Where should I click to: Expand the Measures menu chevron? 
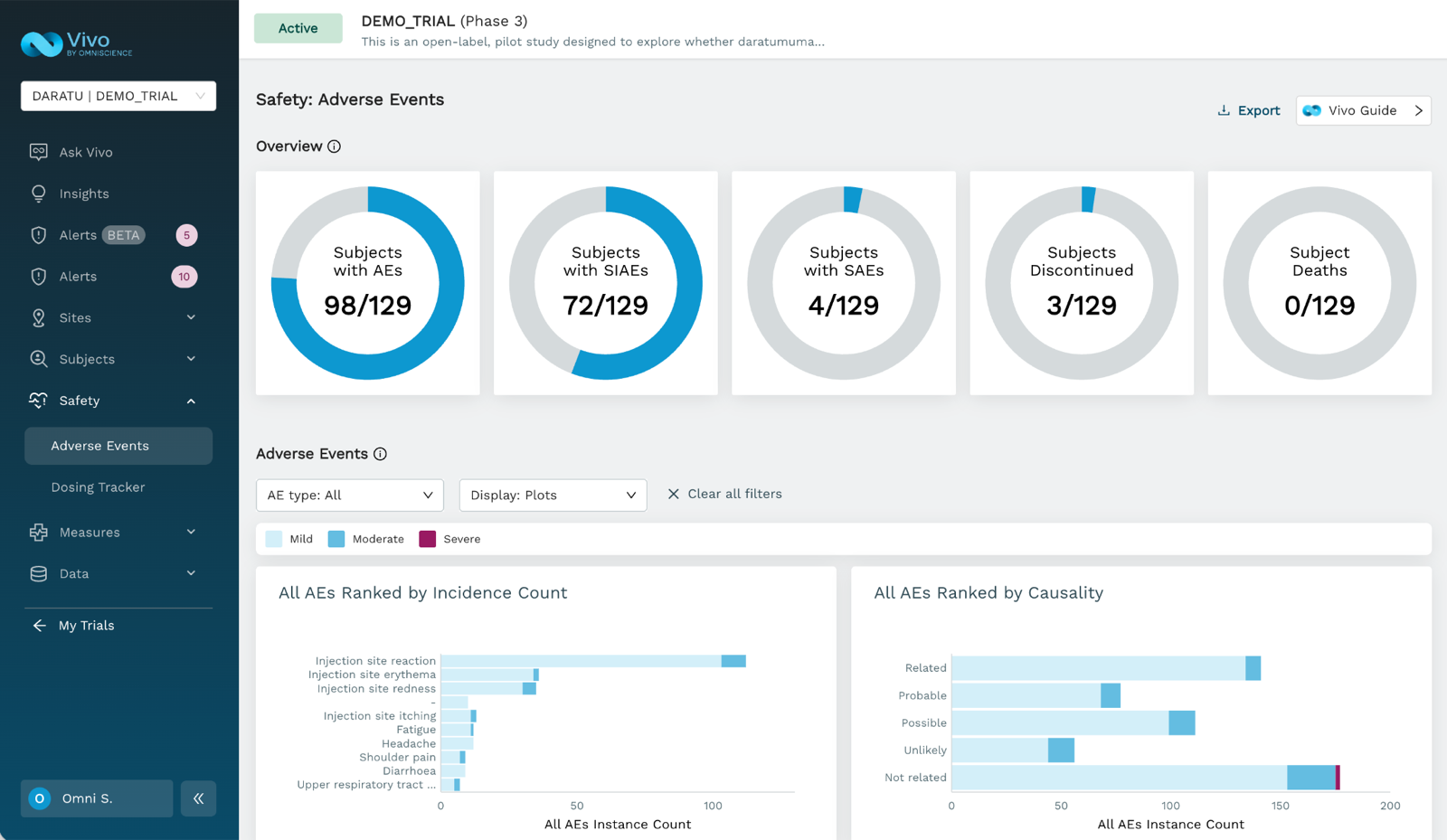[191, 532]
